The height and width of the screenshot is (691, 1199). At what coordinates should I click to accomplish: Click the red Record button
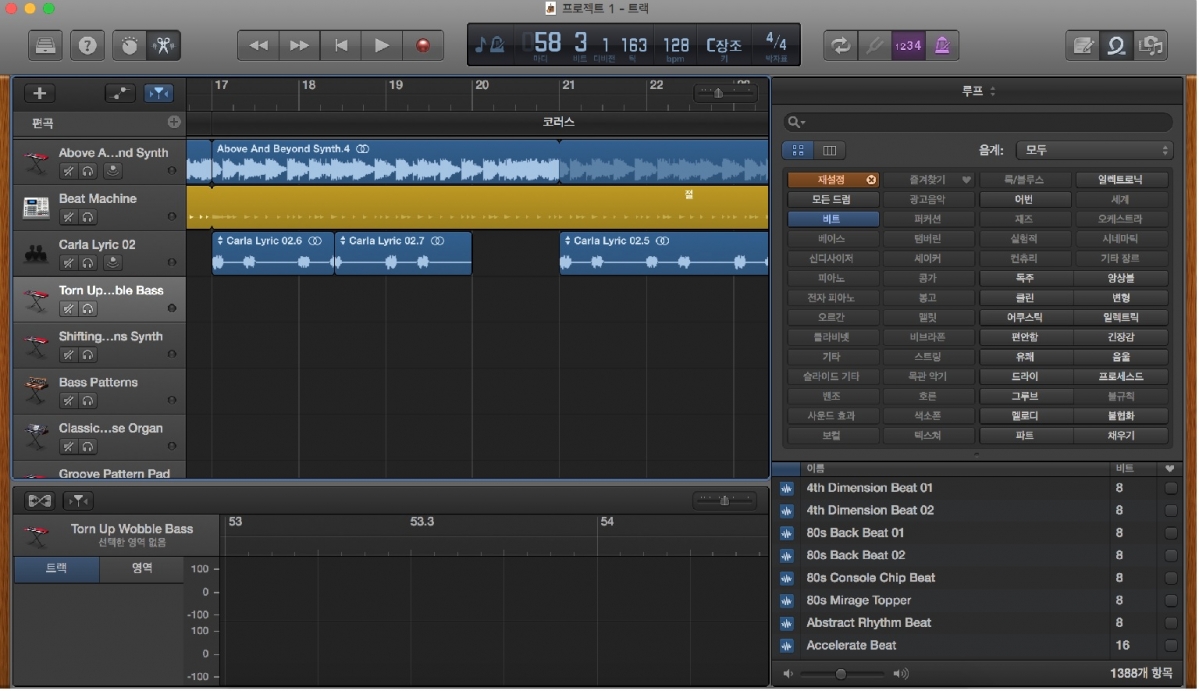(423, 45)
